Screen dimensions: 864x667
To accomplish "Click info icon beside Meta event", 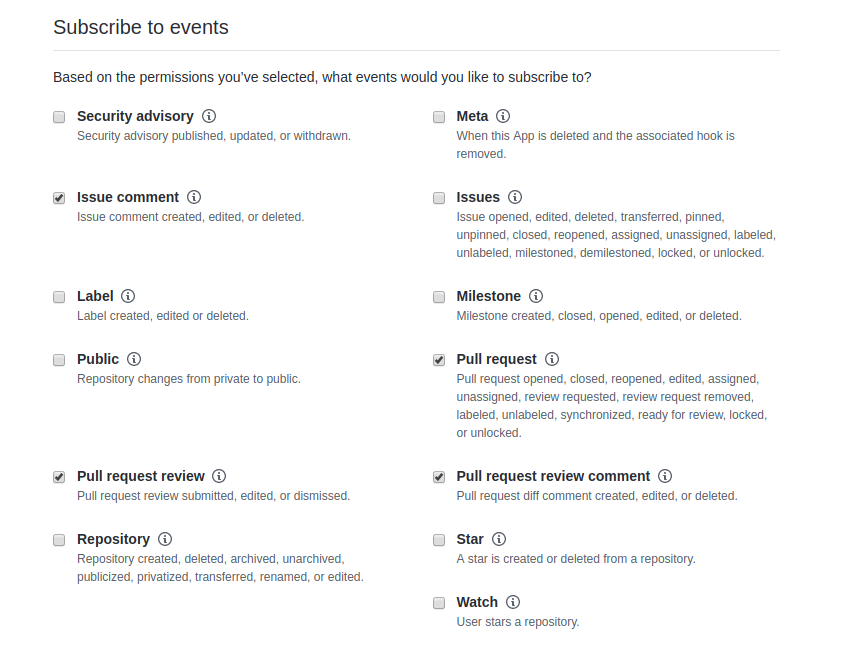I will (x=503, y=116).
